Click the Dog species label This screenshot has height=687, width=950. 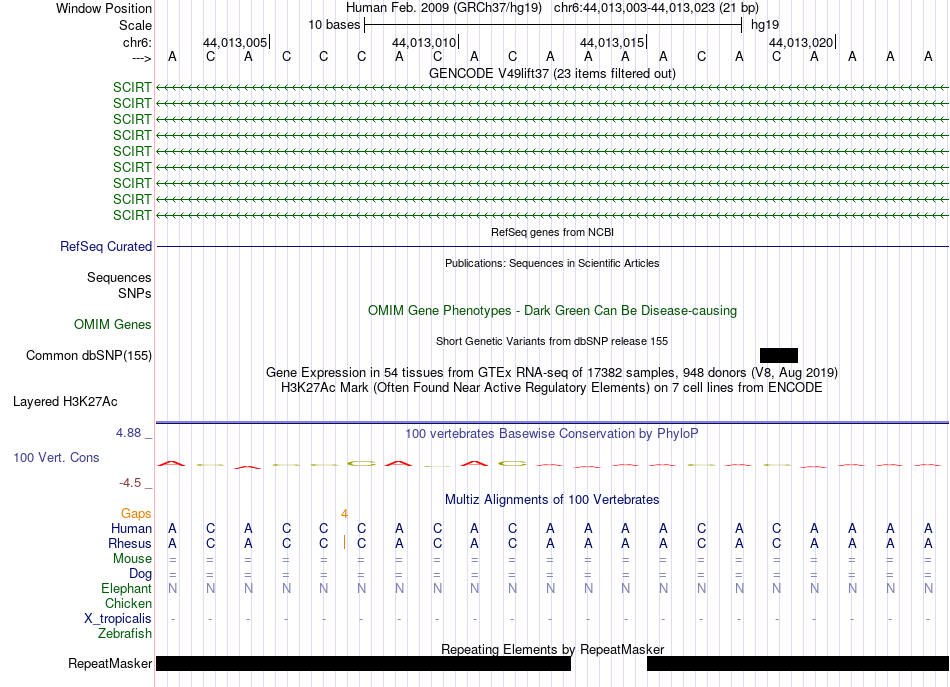tap(140, 573)
